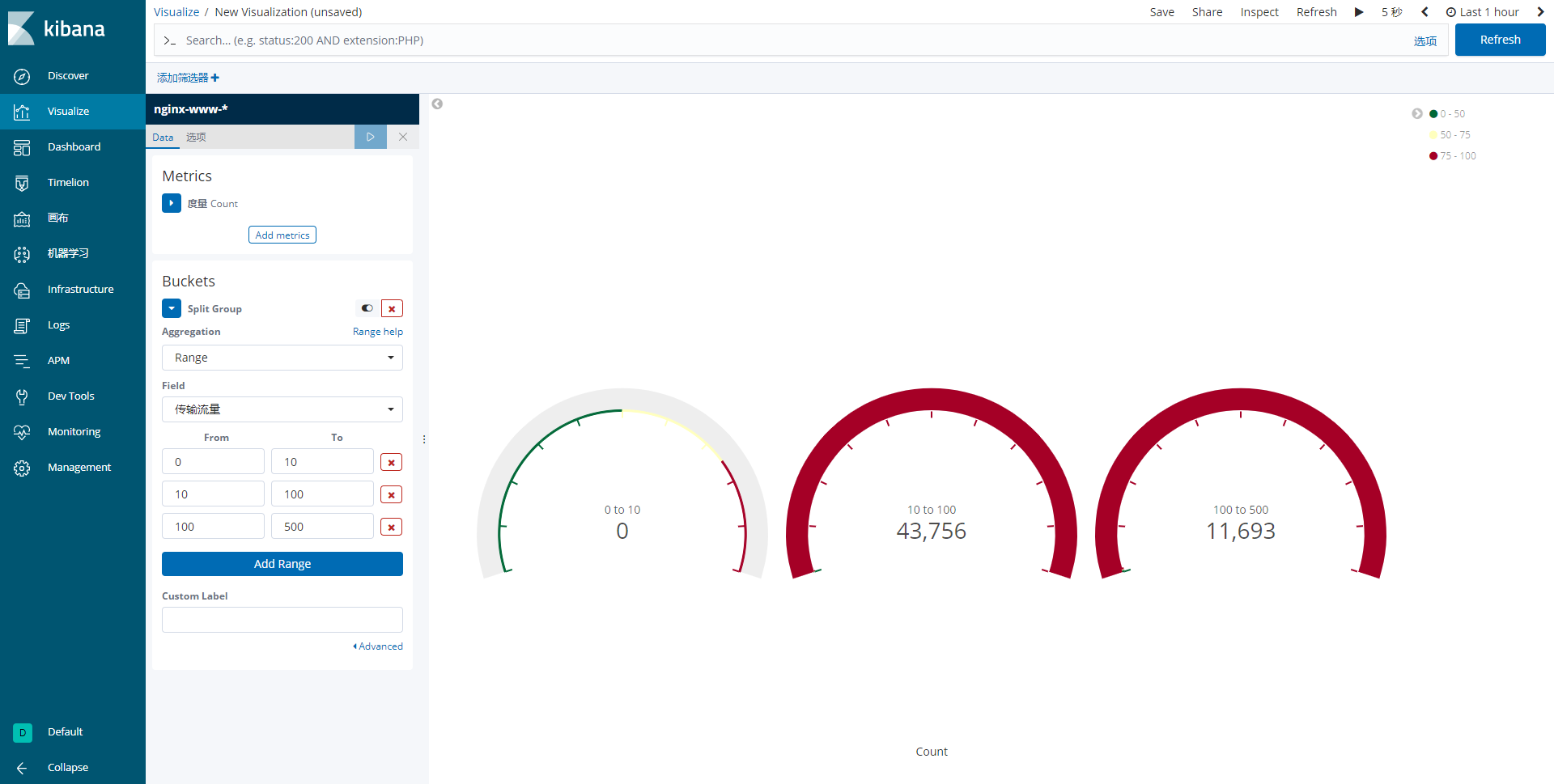Image resolution: width=1554 pixels, height=784 pixels.
Task: Apply changes with the play button
Action: click(371, 137)
